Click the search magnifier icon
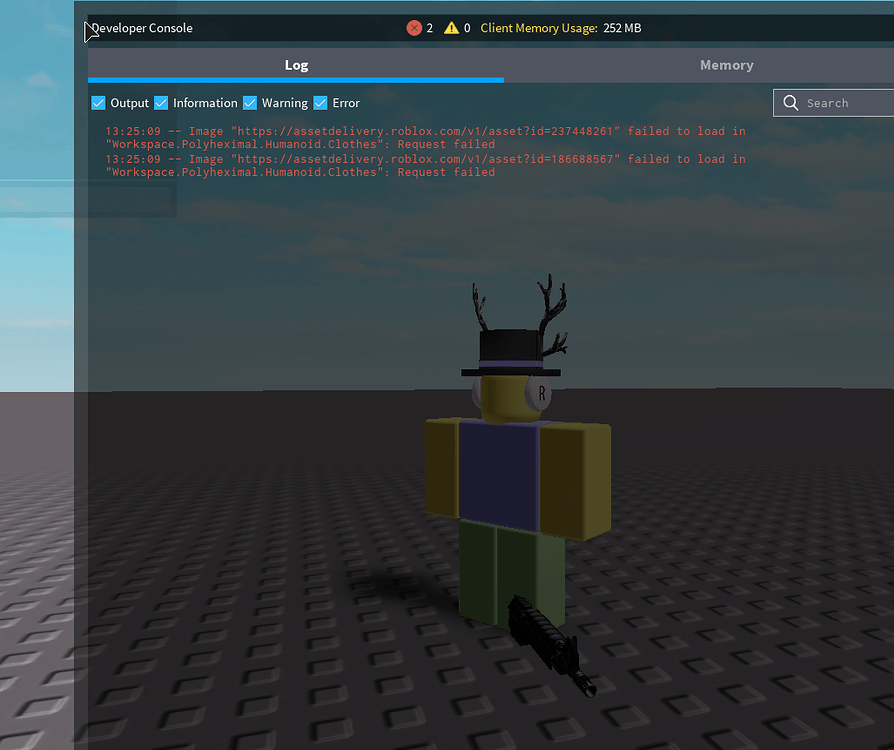Image resolution: width=894 pixels, height=750 pixels. pyautogui.click(x=791, y=102)
